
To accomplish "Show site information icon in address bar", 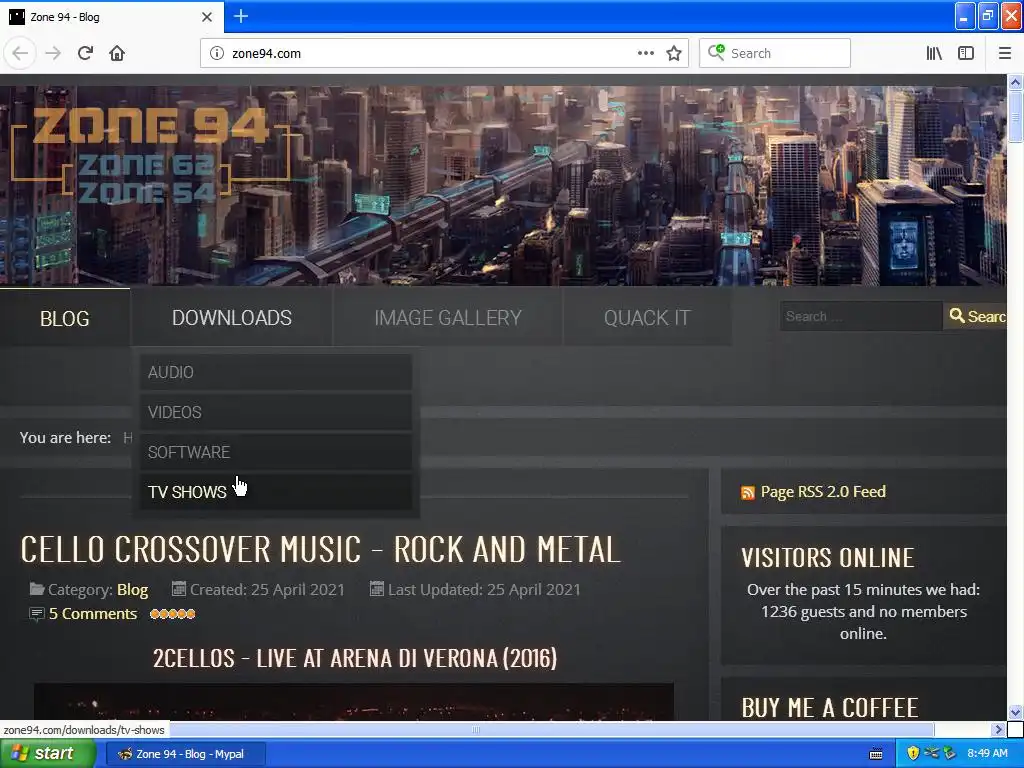I will click(x=217, y=54).
